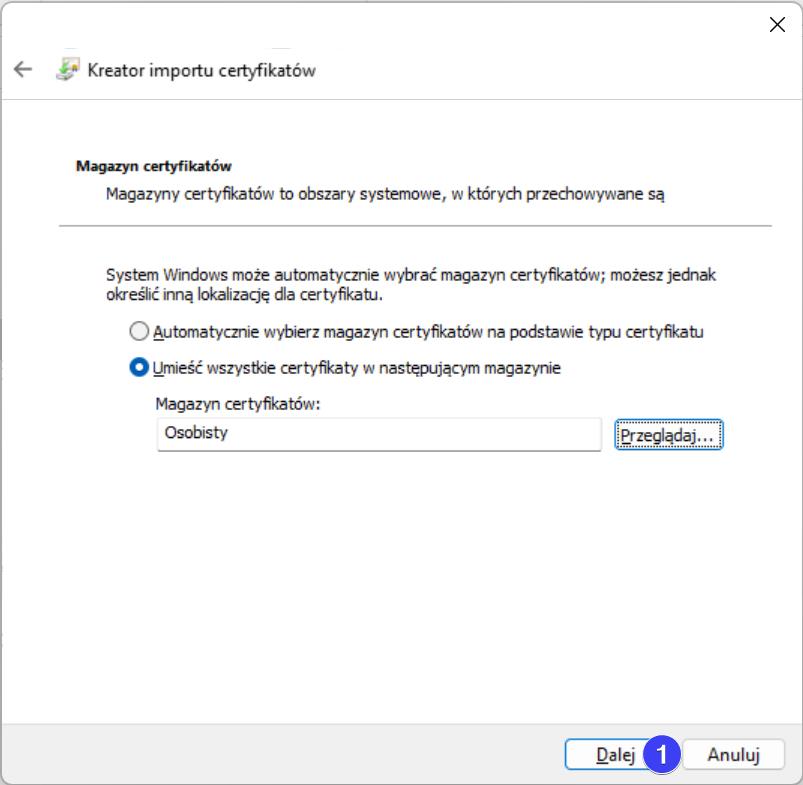Image resolution: width=803 pixels, height=785 pixels.
Task: Select the 'Umieść wszystkie certyfikaty' radio button
Action: click(139, 367)
